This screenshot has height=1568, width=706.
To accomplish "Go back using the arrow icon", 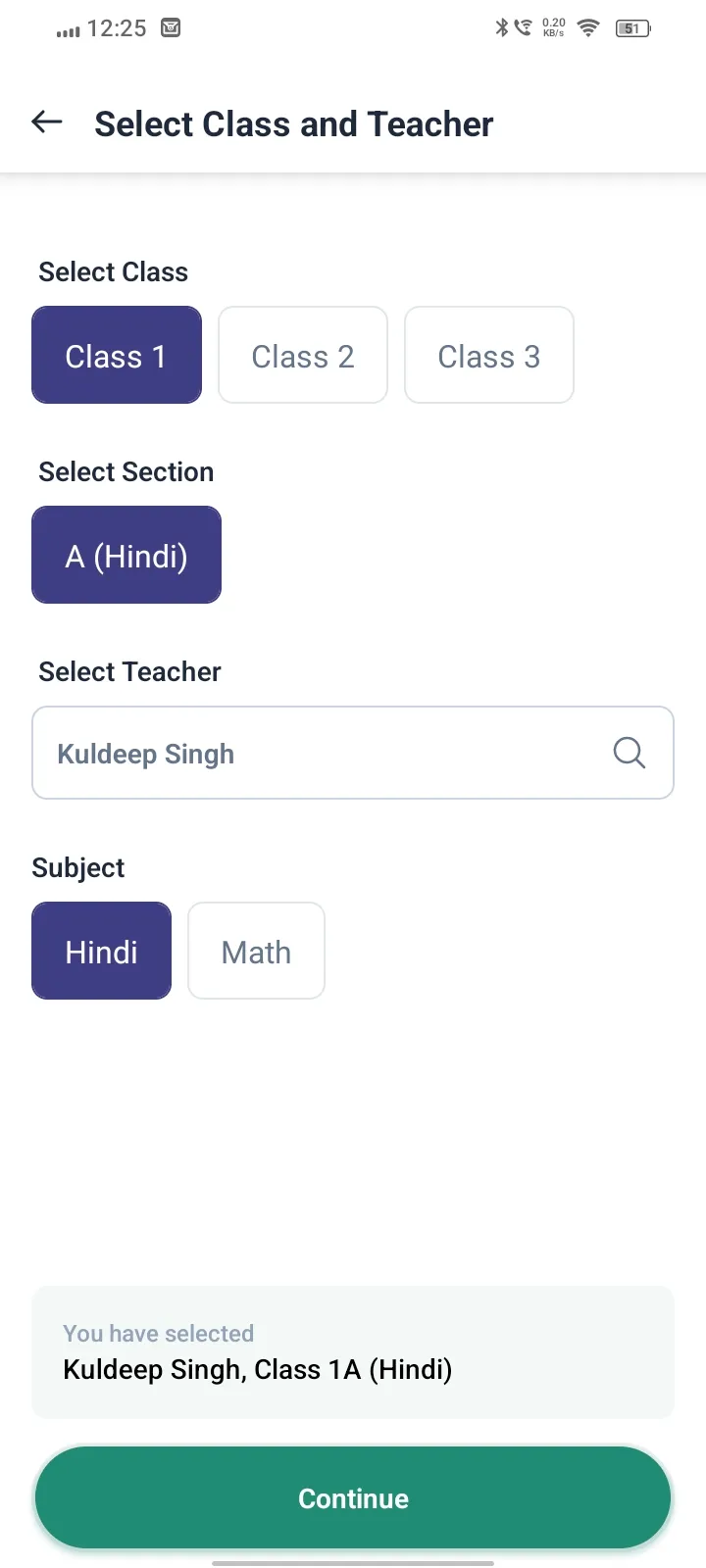I will pos(47,122).
